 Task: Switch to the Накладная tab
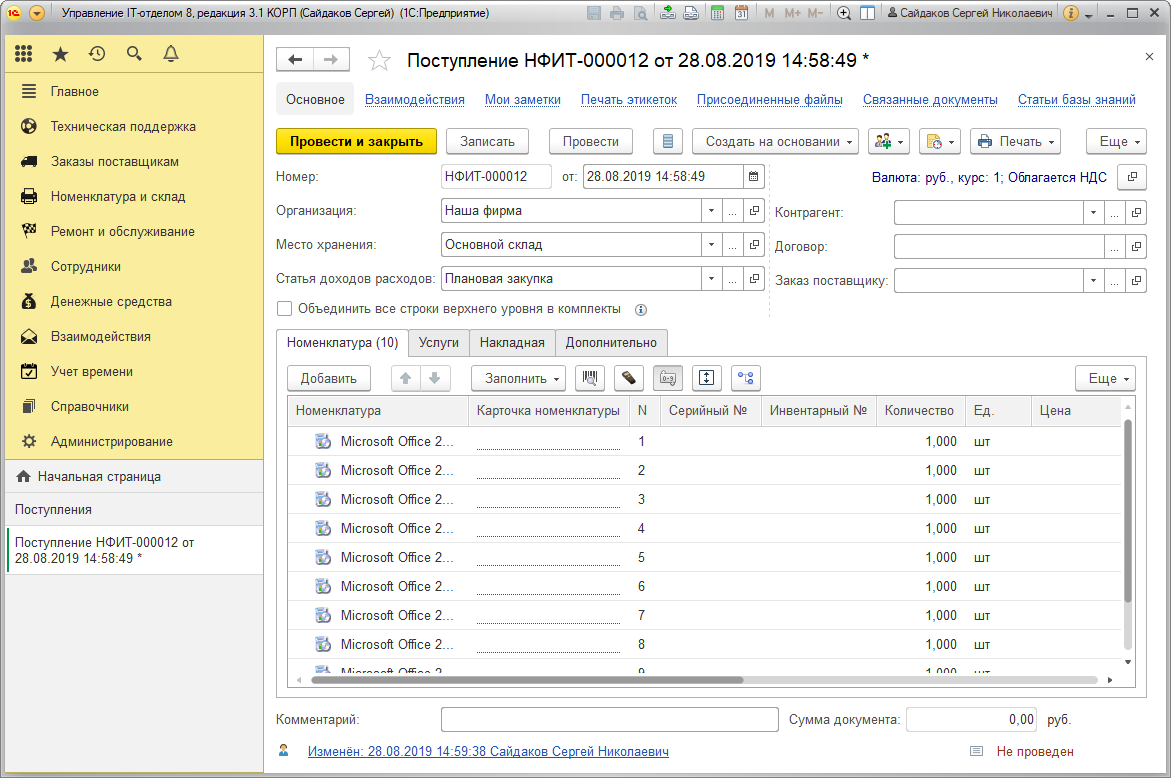tap(512, 343)
